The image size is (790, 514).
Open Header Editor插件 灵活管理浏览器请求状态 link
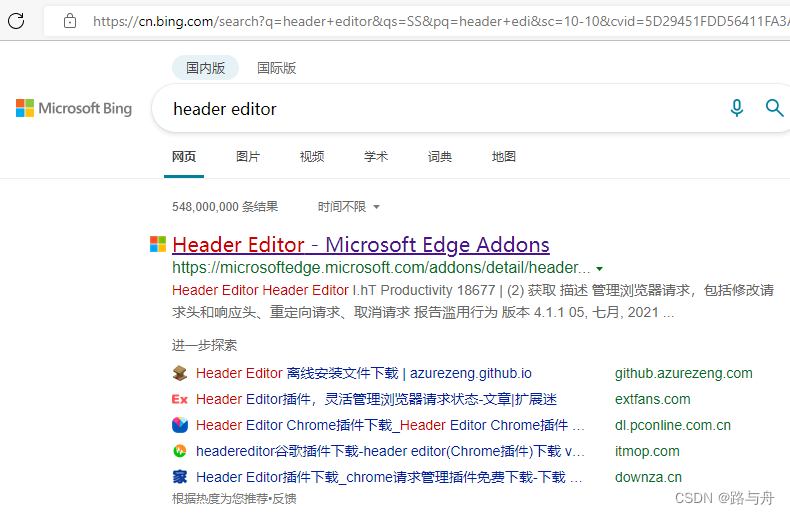[x=376, y=399]
